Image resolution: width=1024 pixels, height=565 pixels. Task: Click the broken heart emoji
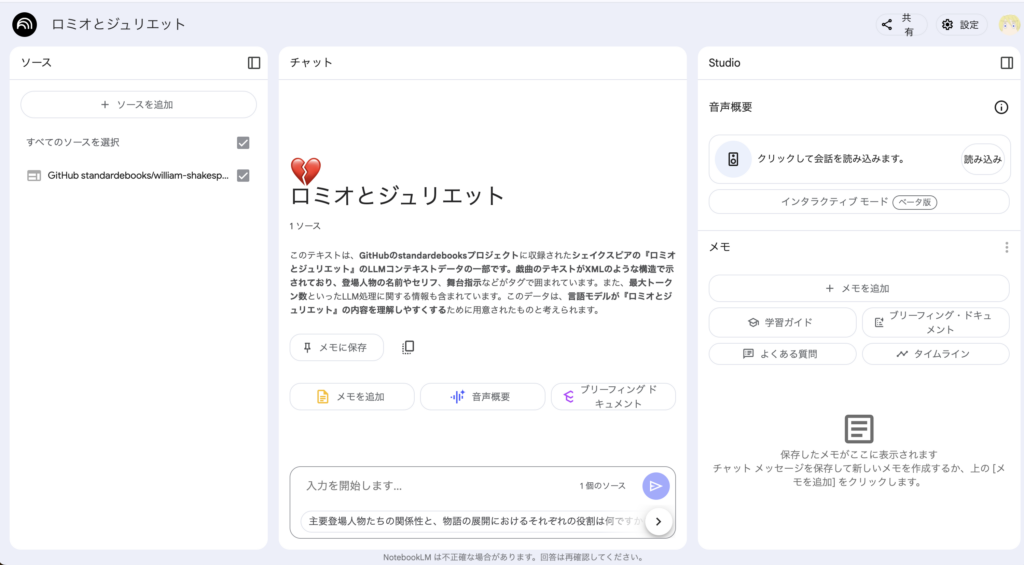(306, 171)
